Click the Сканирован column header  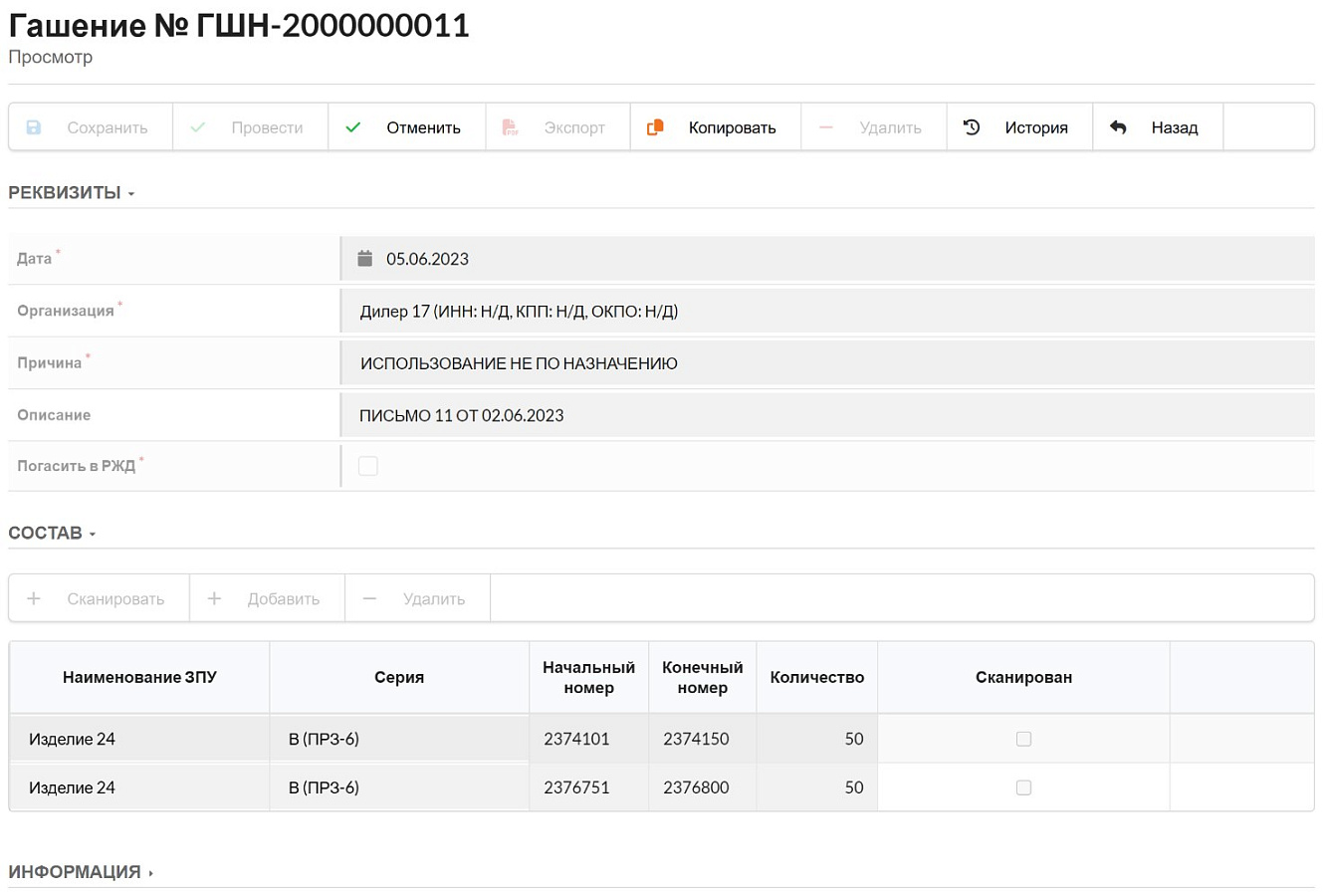[1023, 677]
